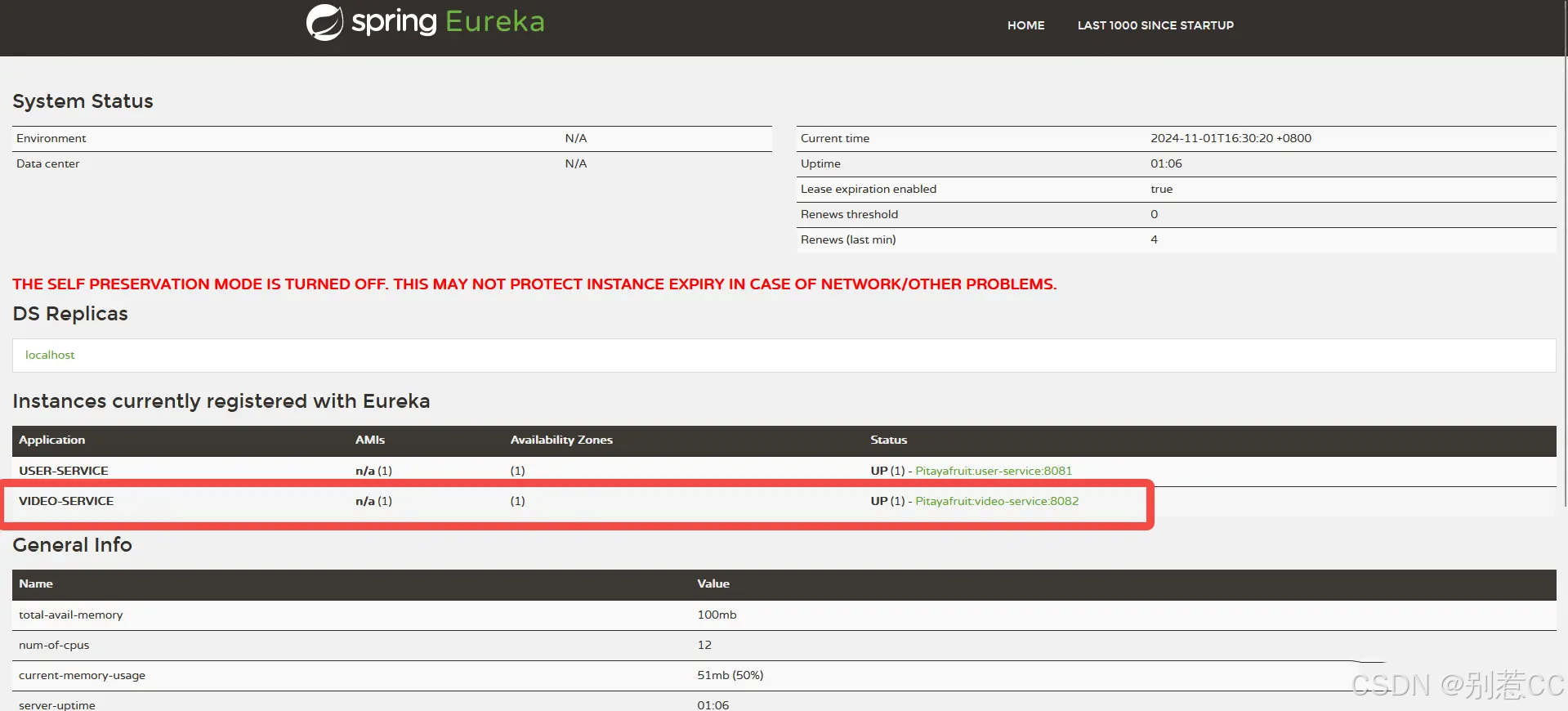Click the Renews (last min) label
This screenshot has height=711, width=1568.
click(x=848, y=239)
